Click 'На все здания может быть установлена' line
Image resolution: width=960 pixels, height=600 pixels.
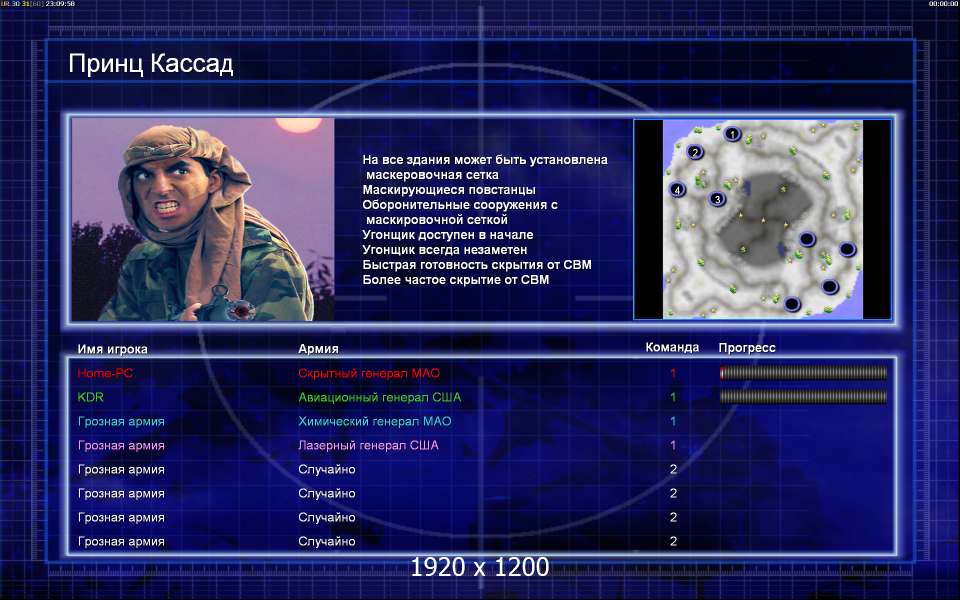tap(485, 160)
